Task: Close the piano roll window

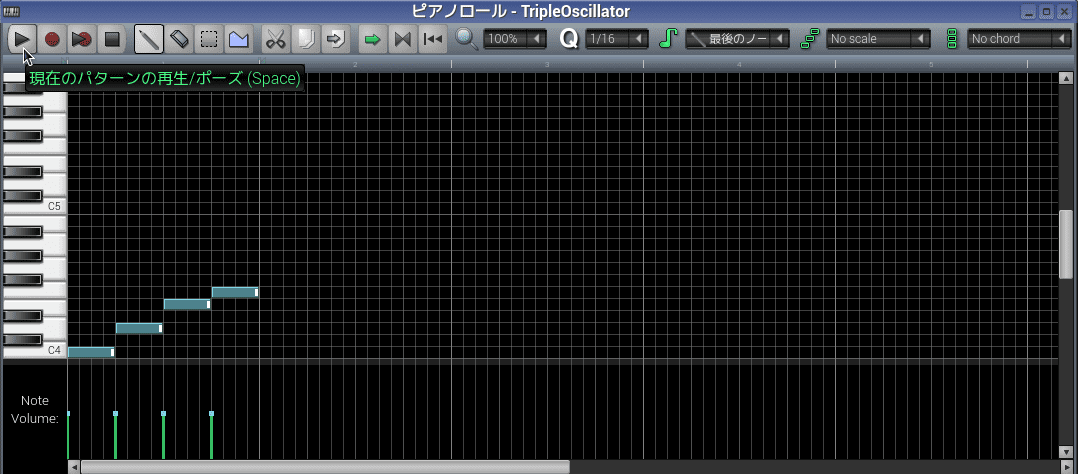Action: (1063, 12)
